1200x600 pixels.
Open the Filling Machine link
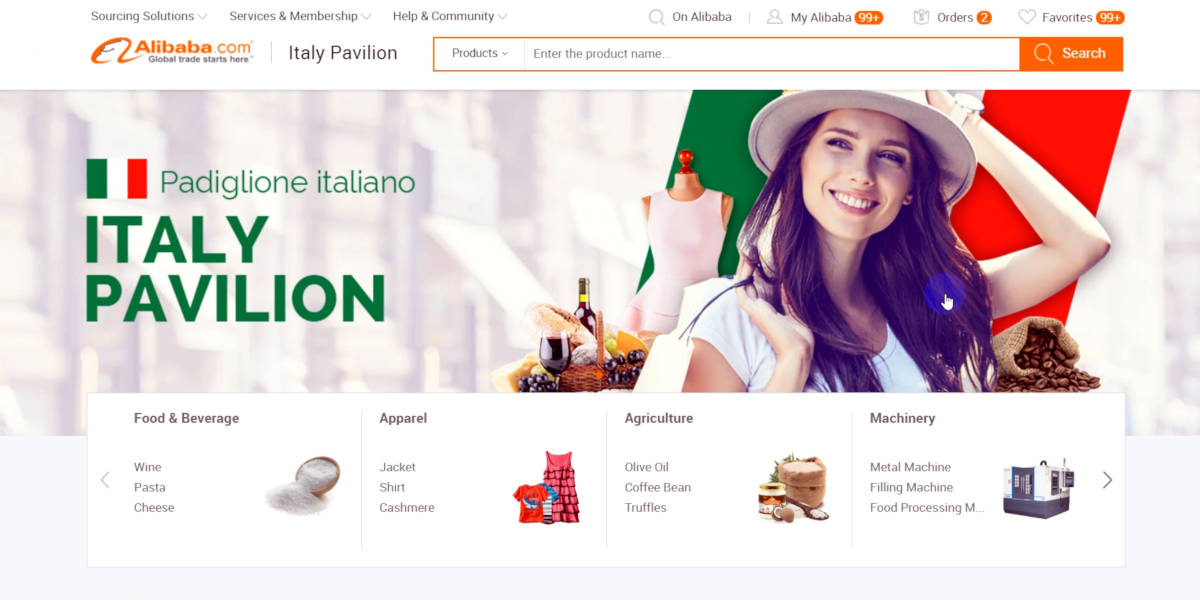[x=911, y=487]
